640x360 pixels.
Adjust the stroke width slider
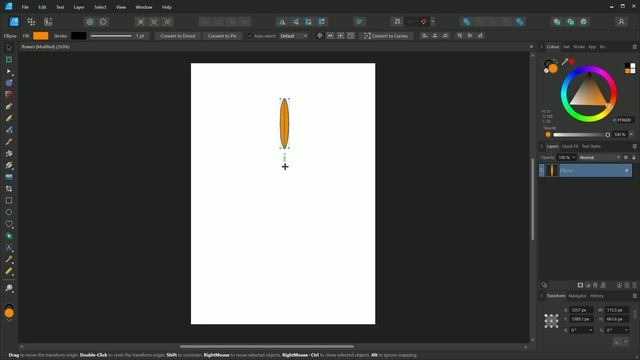click(111, 36)
